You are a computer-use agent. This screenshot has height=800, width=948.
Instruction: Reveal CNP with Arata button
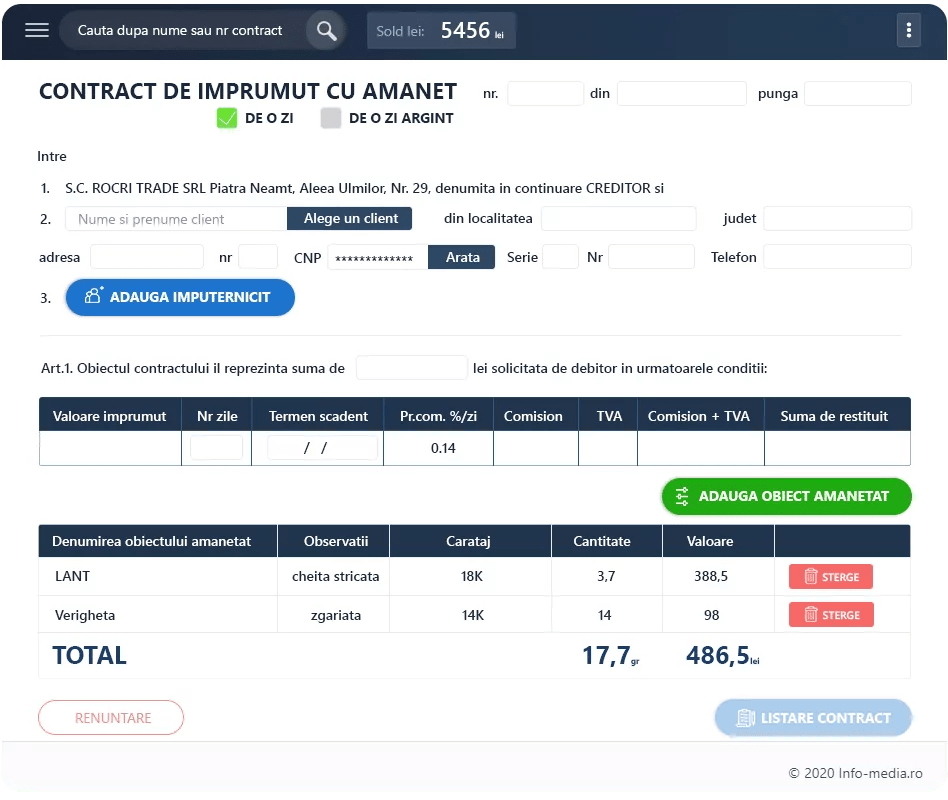[462, 257]
